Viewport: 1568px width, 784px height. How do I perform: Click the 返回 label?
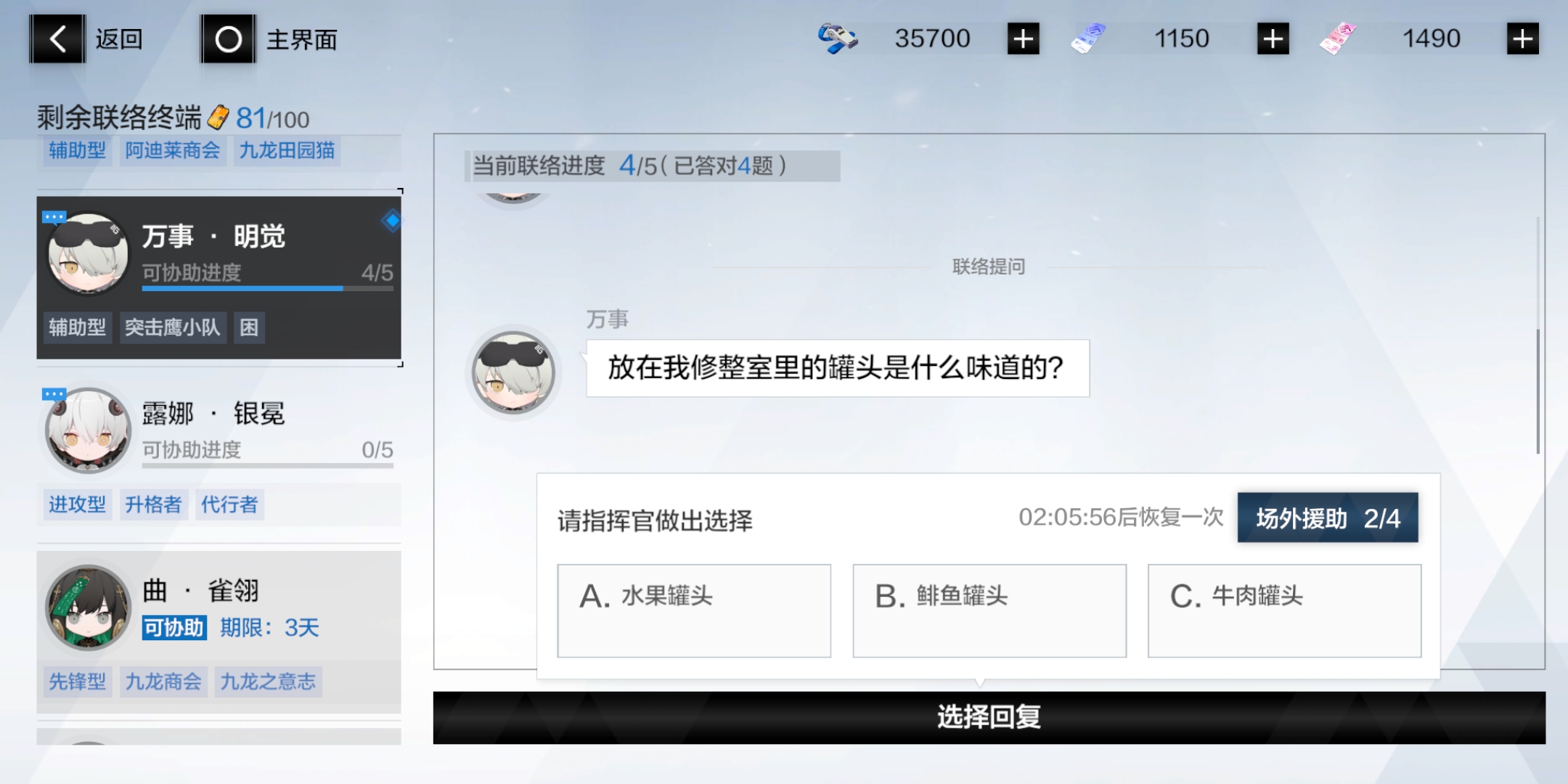[x=119, y=39]
